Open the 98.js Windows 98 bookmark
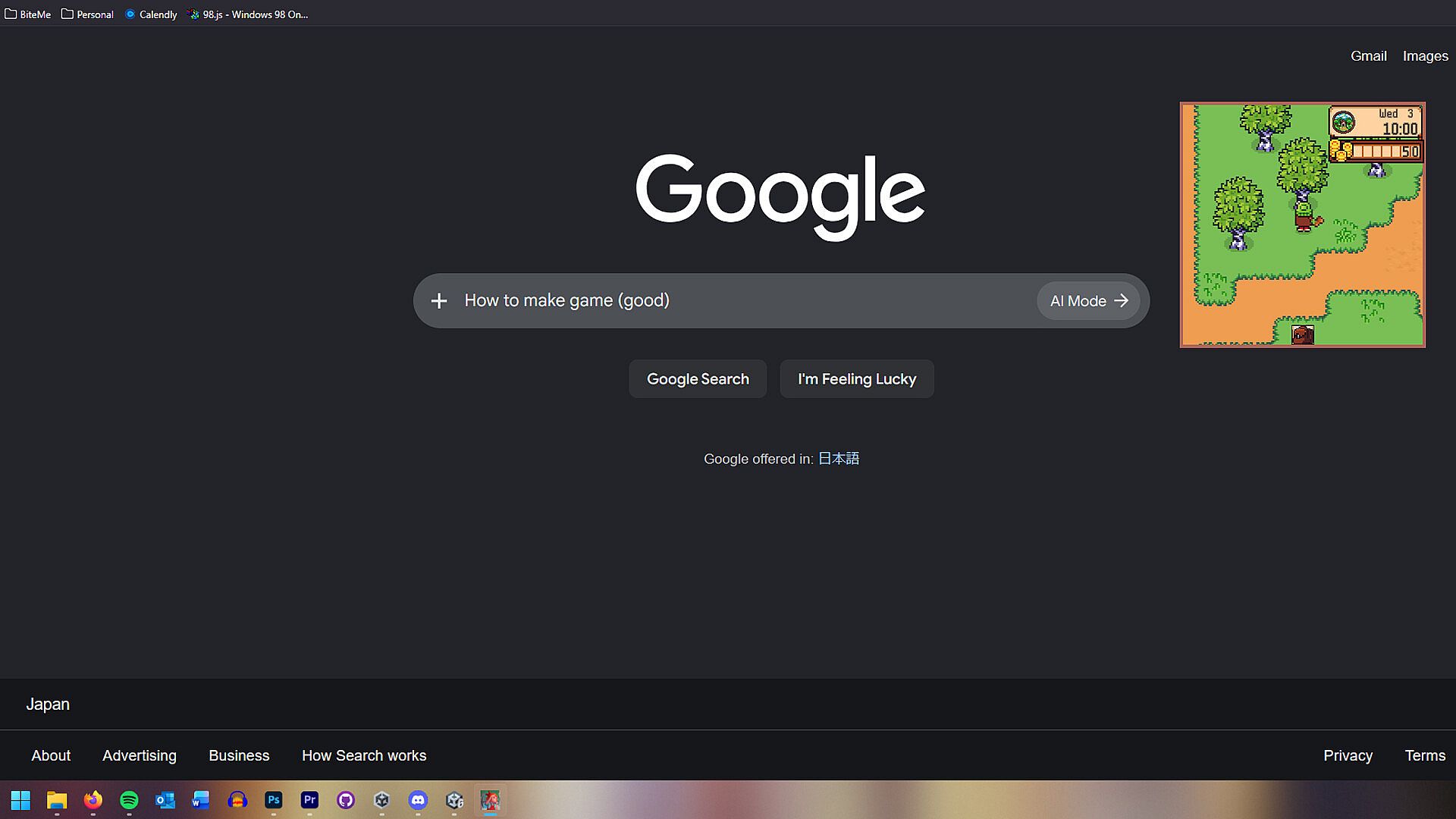1456x819 pixels. click(x=249, y=14)
